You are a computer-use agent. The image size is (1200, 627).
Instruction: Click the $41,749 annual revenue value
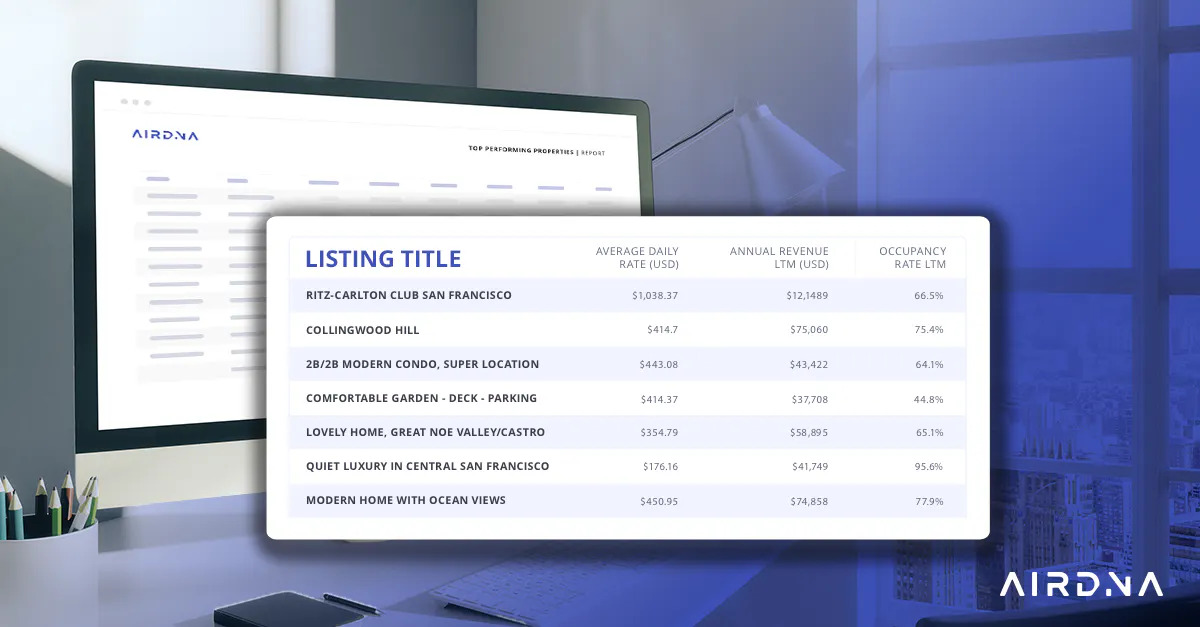[808, 466]
